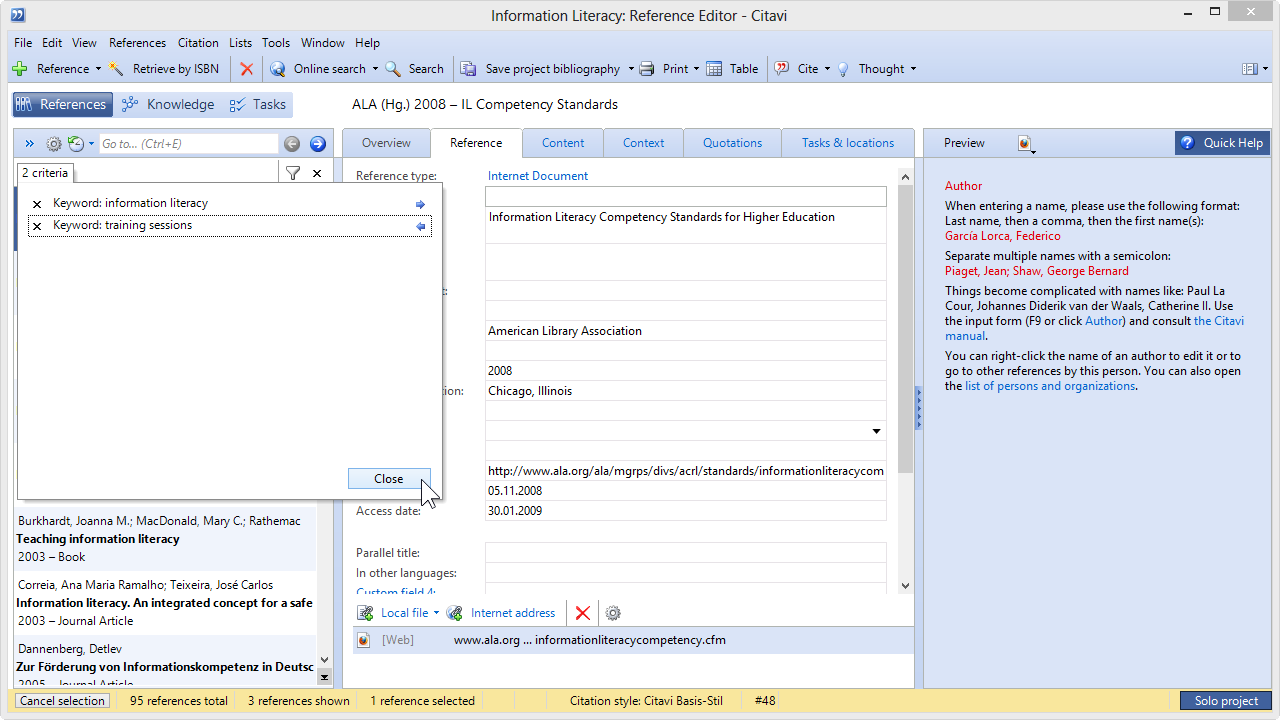1280x720 pixels.
Task: Navigate forward with the blue right arrow
Action: [318, 144]
